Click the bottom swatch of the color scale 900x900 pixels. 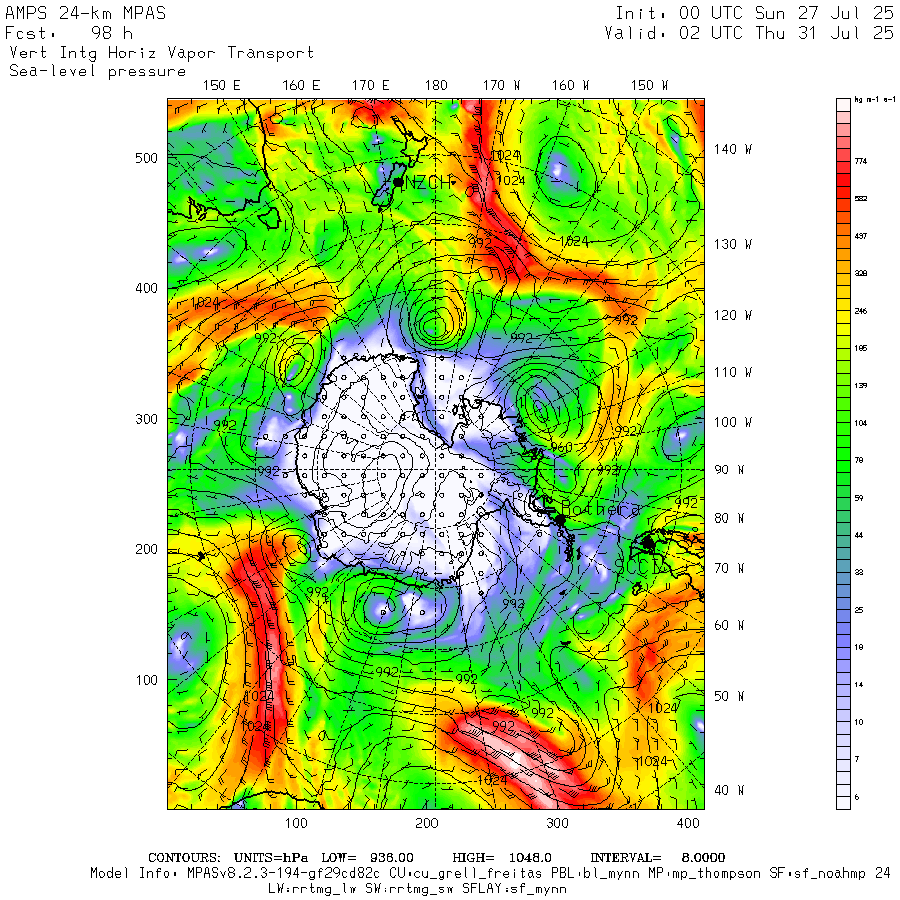coord(843,803)
